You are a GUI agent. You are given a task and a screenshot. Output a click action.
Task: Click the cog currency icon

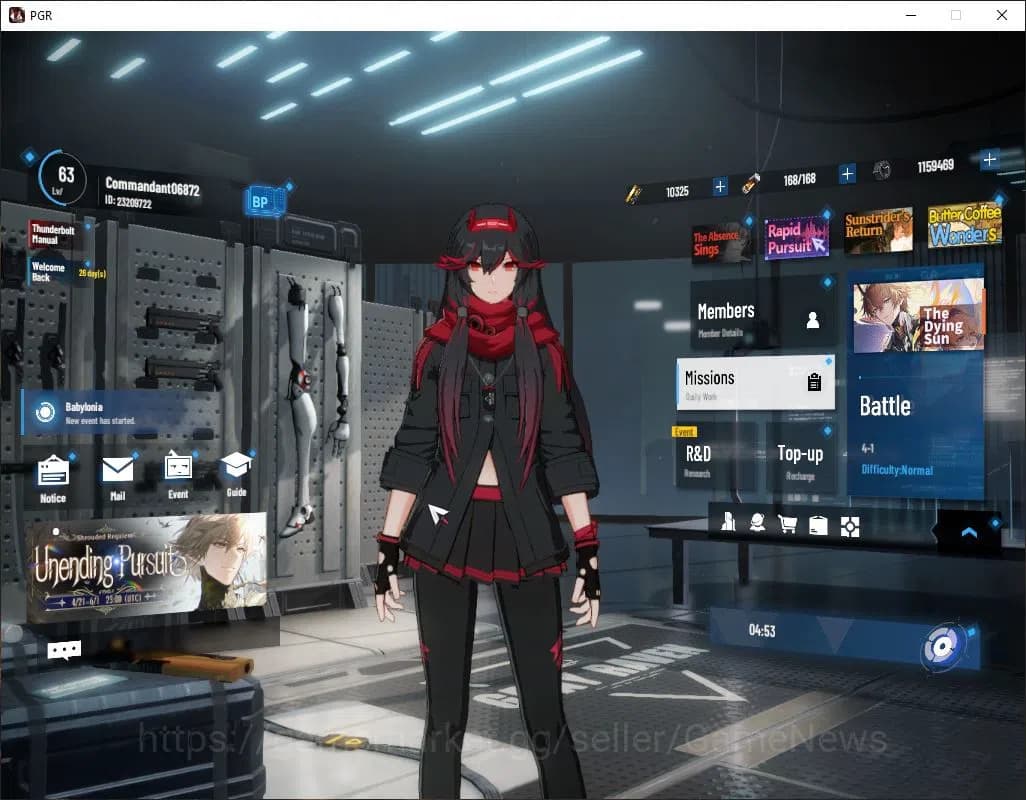(x=882, y=171)
